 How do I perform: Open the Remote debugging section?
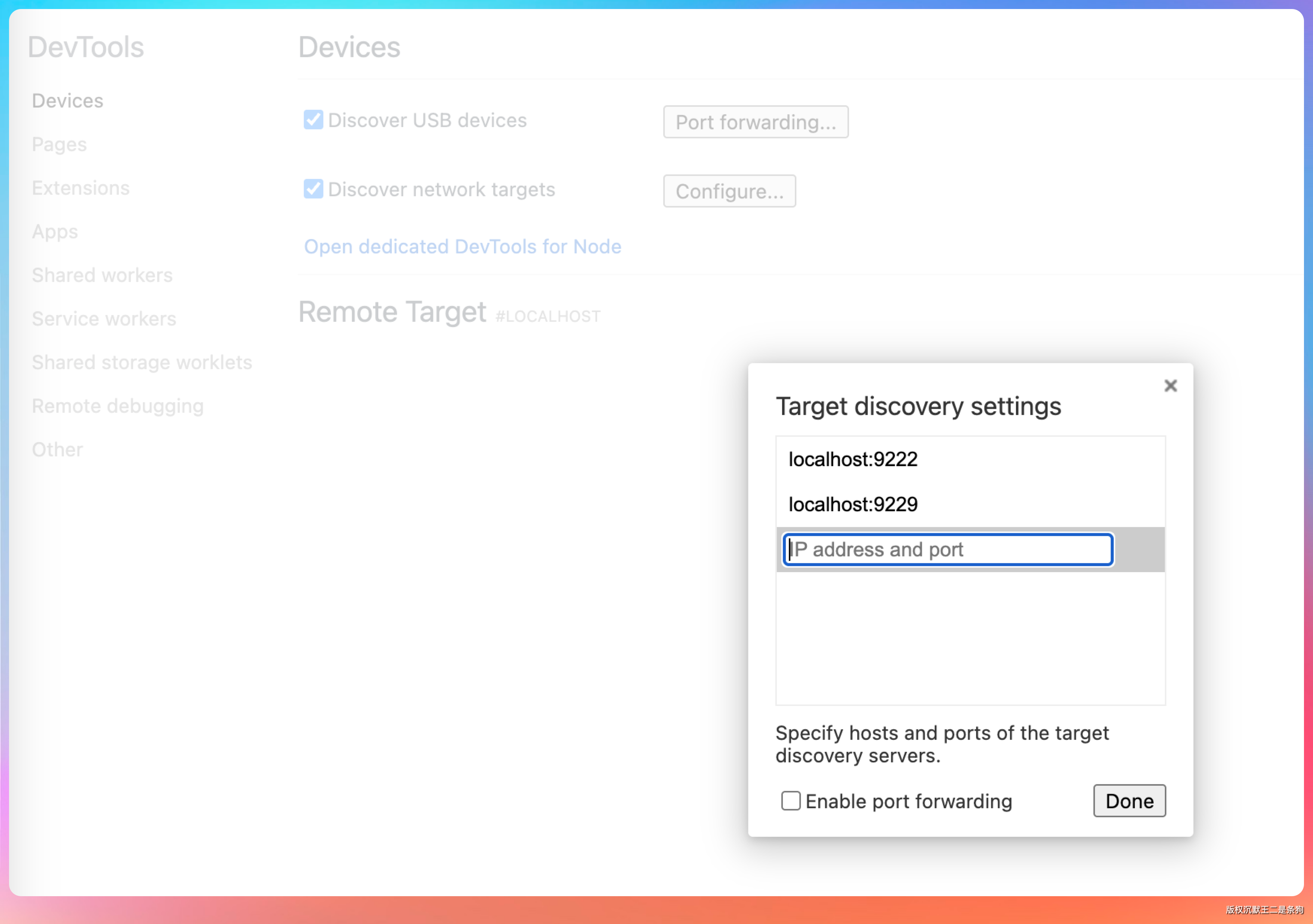coord(118,406)
